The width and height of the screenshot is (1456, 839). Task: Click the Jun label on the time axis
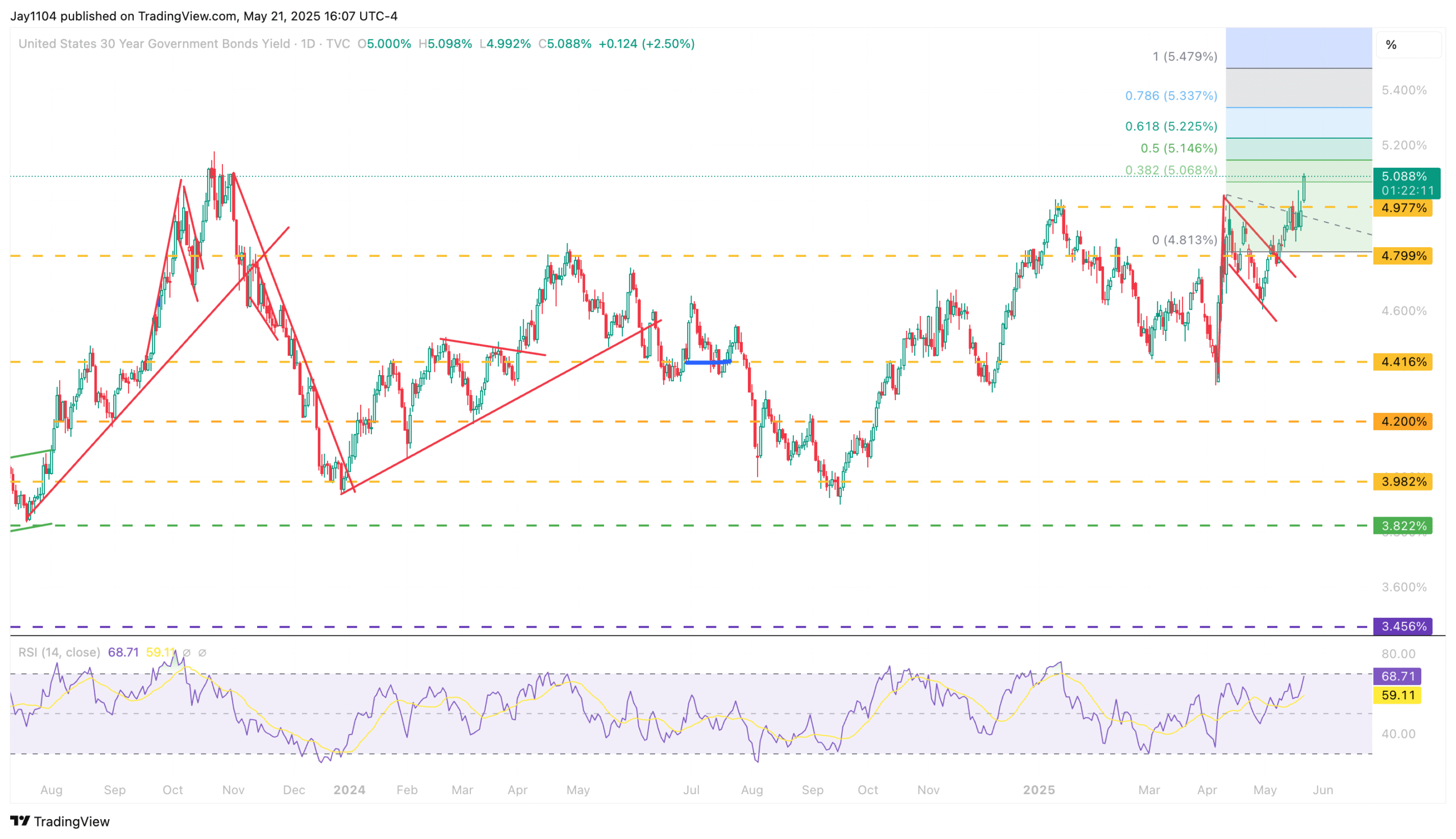[x=1323, y=790]
